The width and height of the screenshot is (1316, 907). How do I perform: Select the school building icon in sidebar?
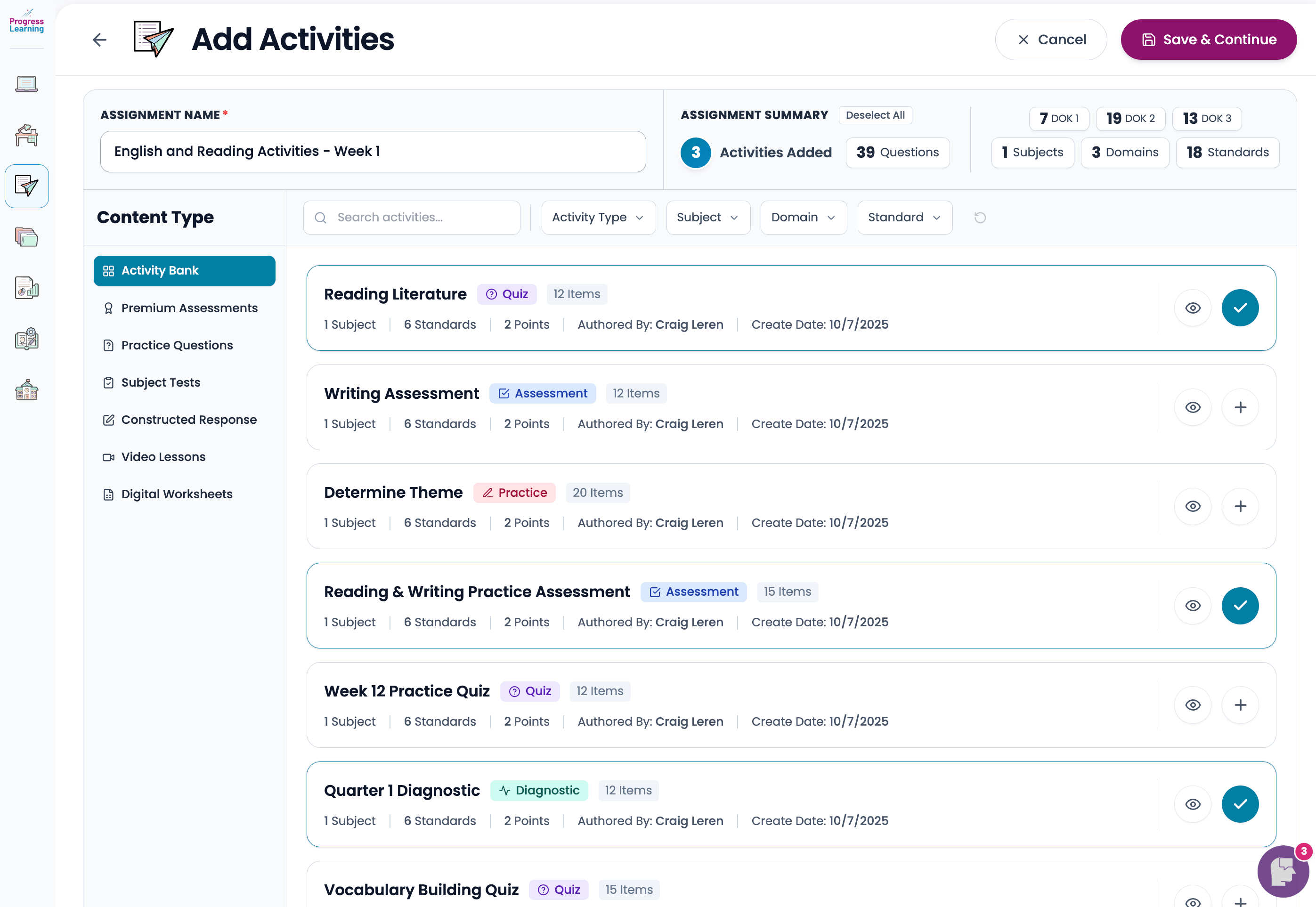tap(26, 389)
